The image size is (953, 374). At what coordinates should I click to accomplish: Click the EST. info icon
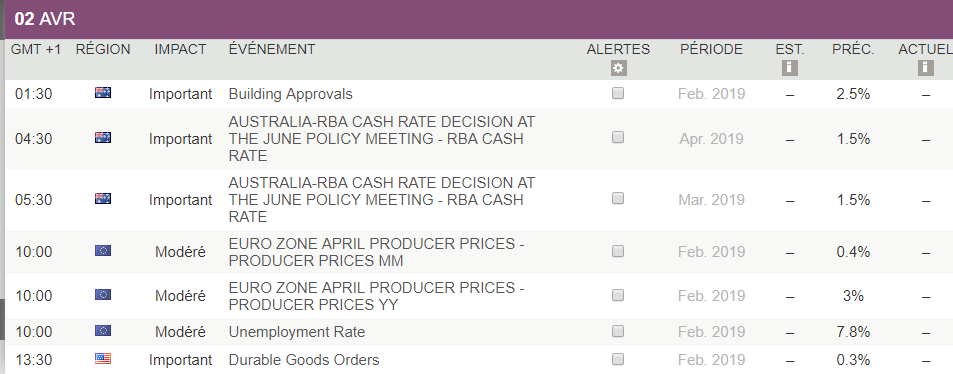pos(790,68)
